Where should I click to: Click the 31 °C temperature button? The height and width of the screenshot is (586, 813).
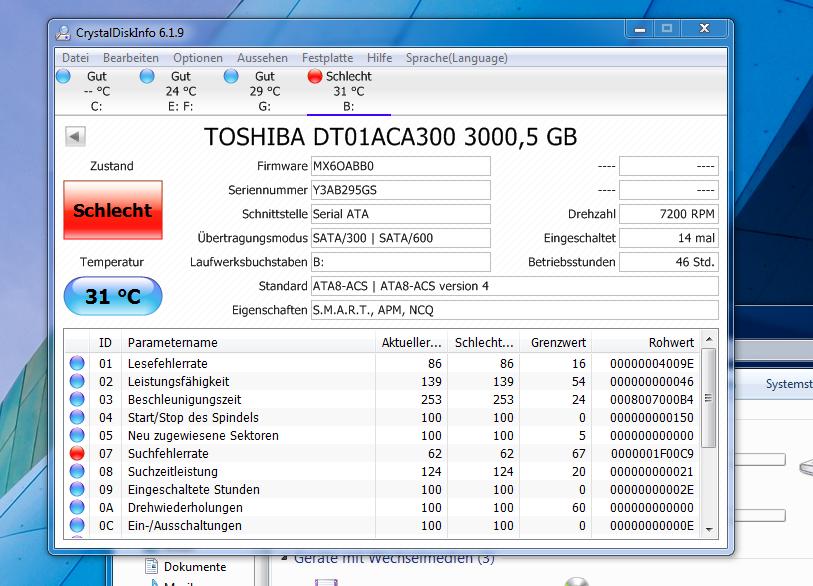(x=113, y=296)
